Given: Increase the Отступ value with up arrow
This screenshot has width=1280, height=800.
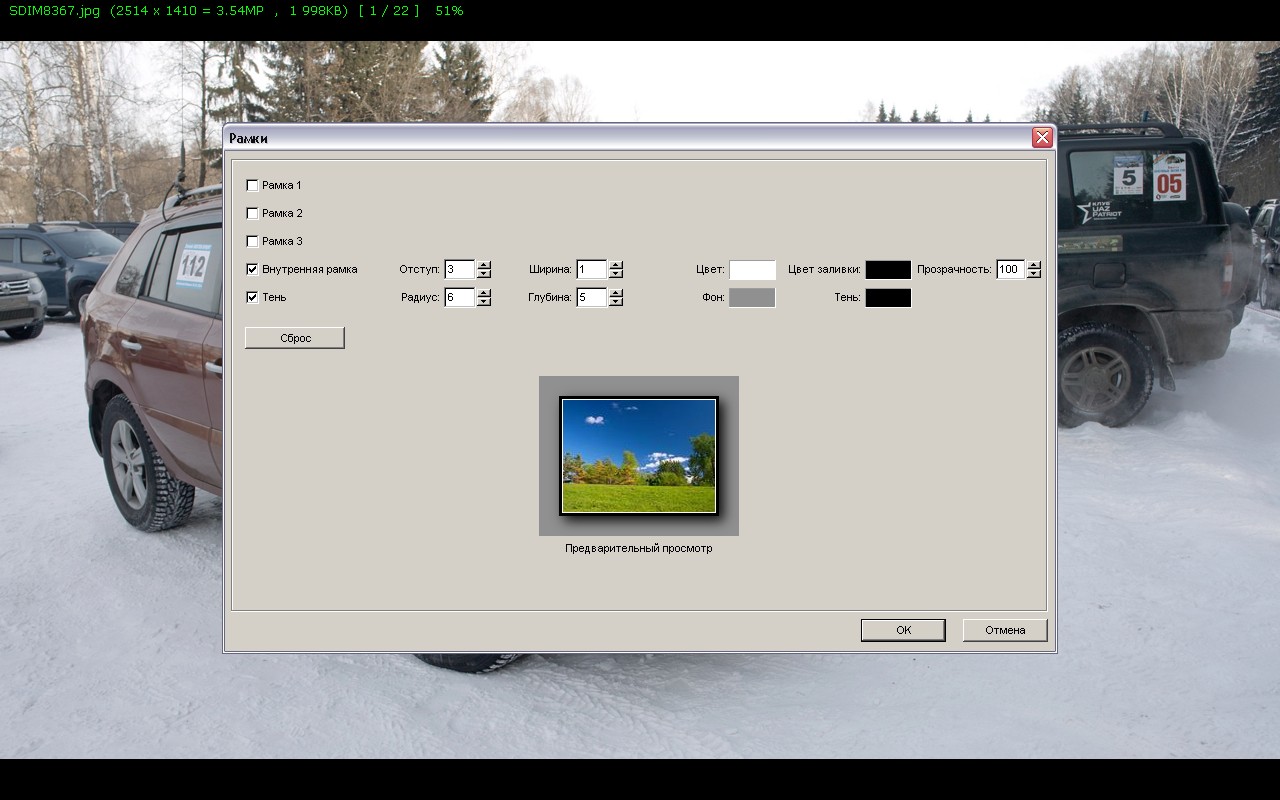Looking at the screenshot, I should coord(484,265).
